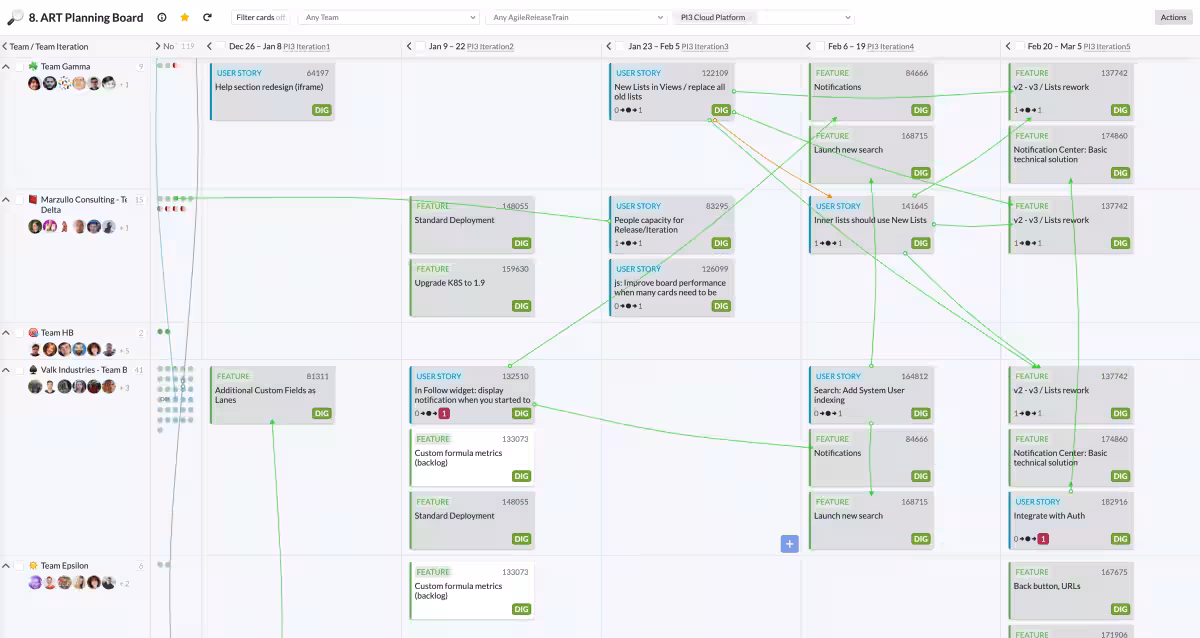The height and width of the screenshot is (638, 1200).
Task: Select the Team Gamma row checkbox
Action: (19, 67)
